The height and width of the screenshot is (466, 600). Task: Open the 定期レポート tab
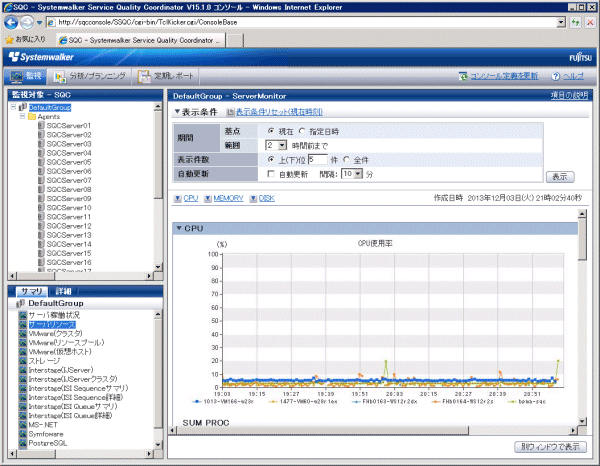pos(166,76)
